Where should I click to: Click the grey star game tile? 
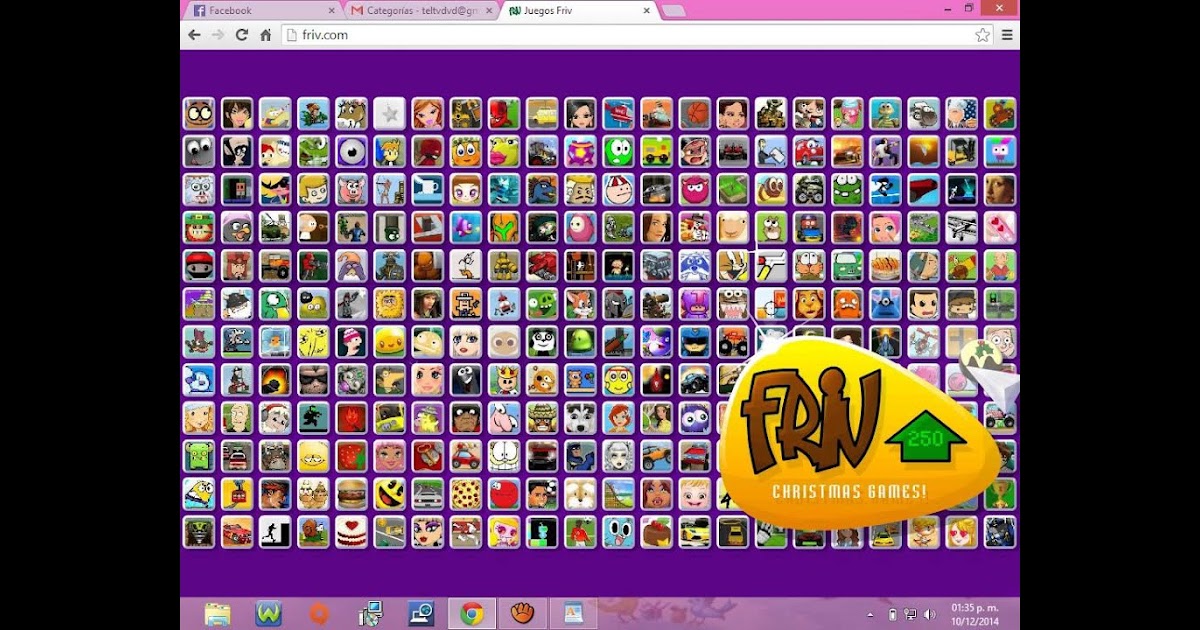(390, 113)
